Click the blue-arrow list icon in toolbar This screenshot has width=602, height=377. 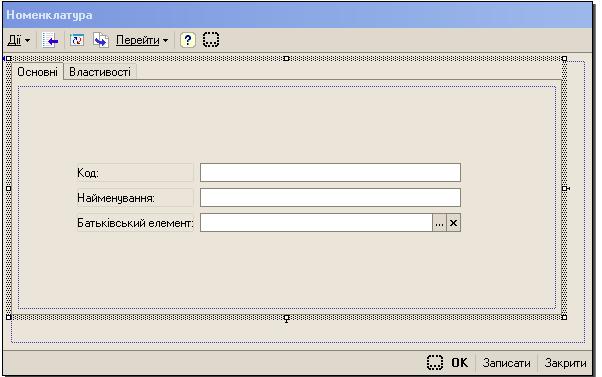(x=50, y=40)
